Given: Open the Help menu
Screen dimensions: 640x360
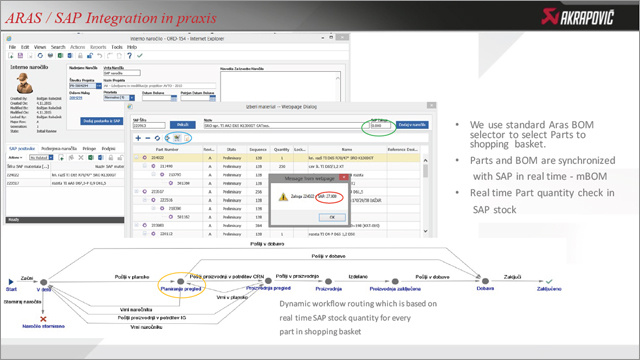Looking at the screenshot, I should coord(132,47).
